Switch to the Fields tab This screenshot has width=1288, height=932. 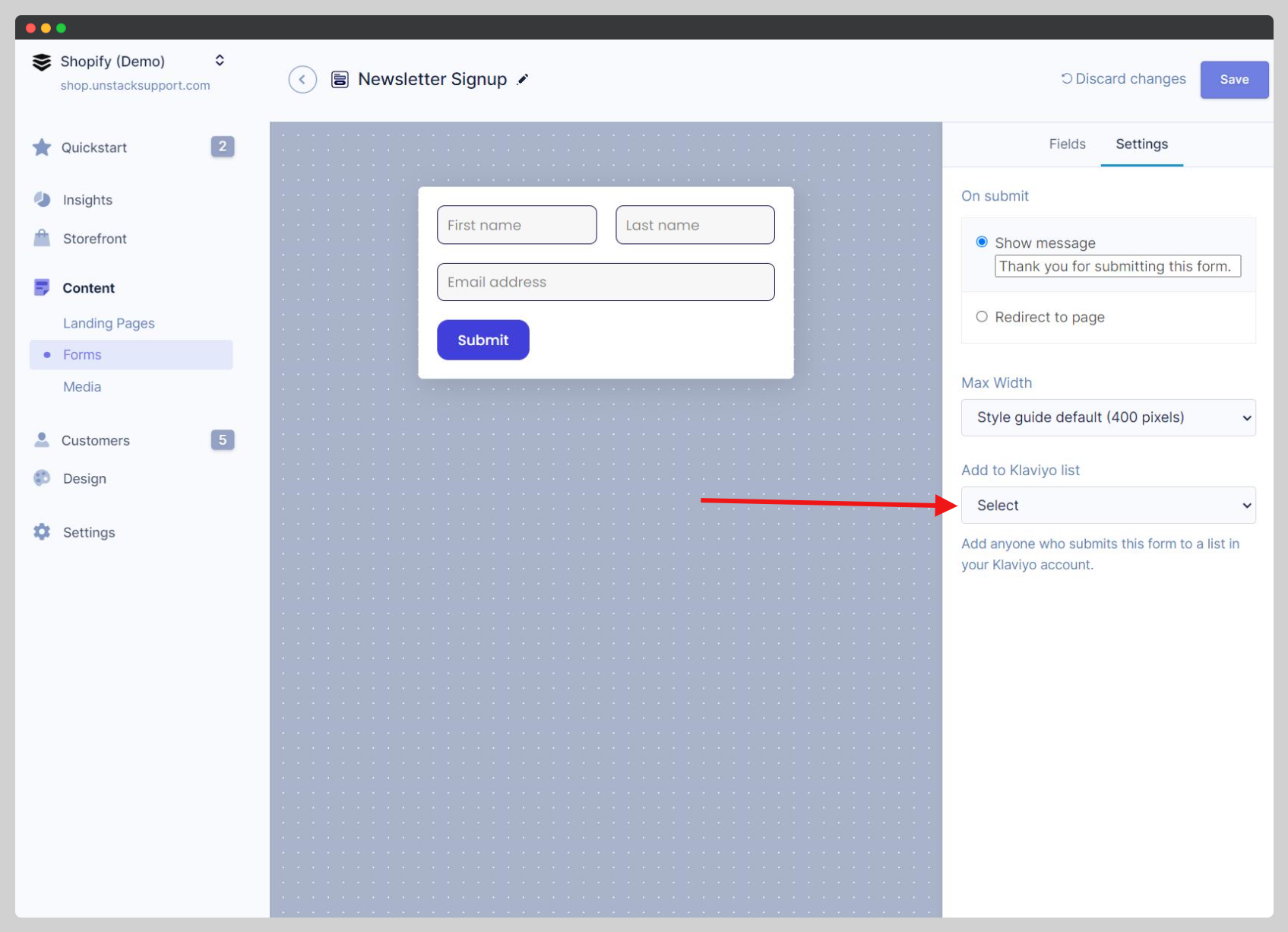point(1067,144)
